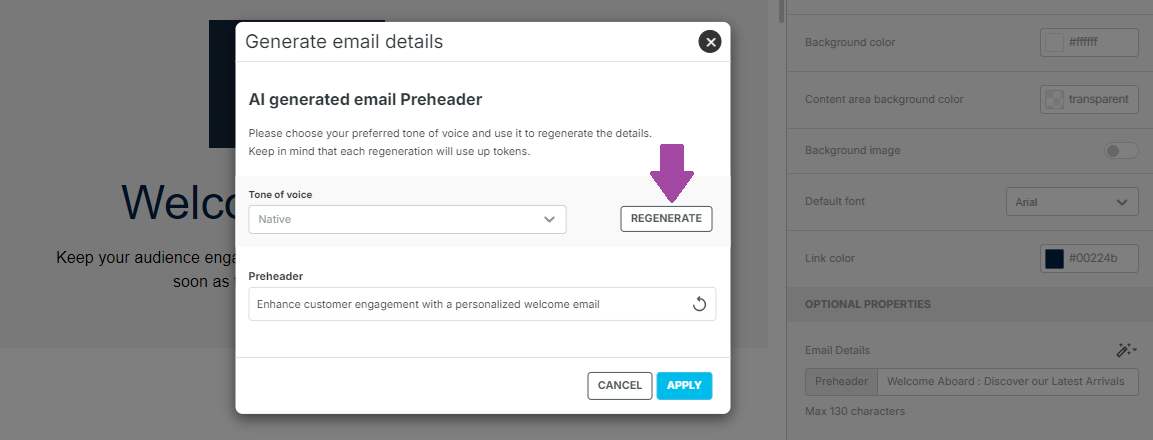The height and width of the screenshot is (440, 1153).
Task: Apply the generated preheader with APPLY
Action: point(684,386)
